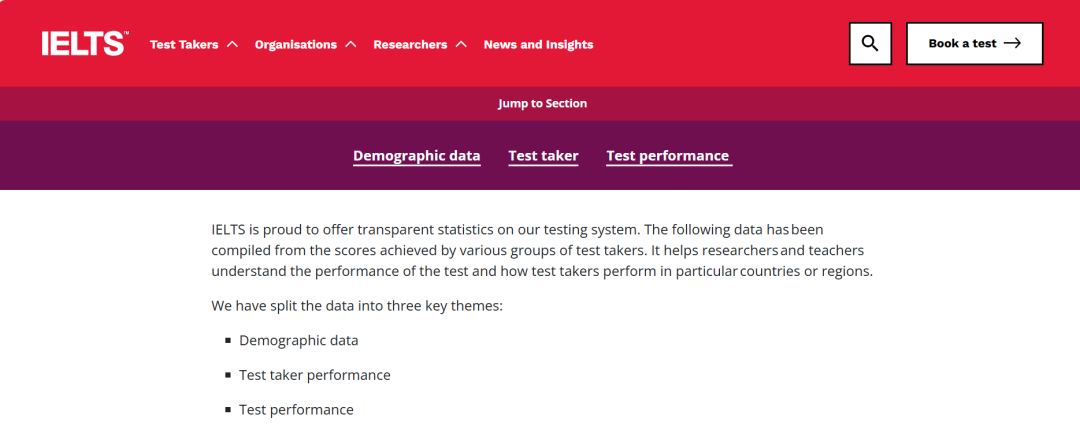The height and width of the screenshot is (433, 1080).
Task: Expand the Test Takers chevron
Action: tap(232, 44)
